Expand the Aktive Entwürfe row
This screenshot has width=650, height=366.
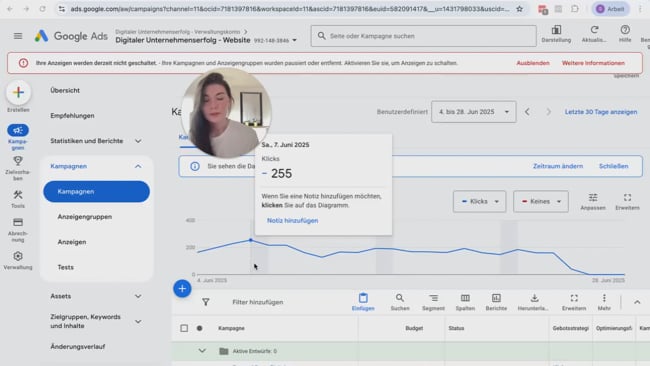point(202,351)
